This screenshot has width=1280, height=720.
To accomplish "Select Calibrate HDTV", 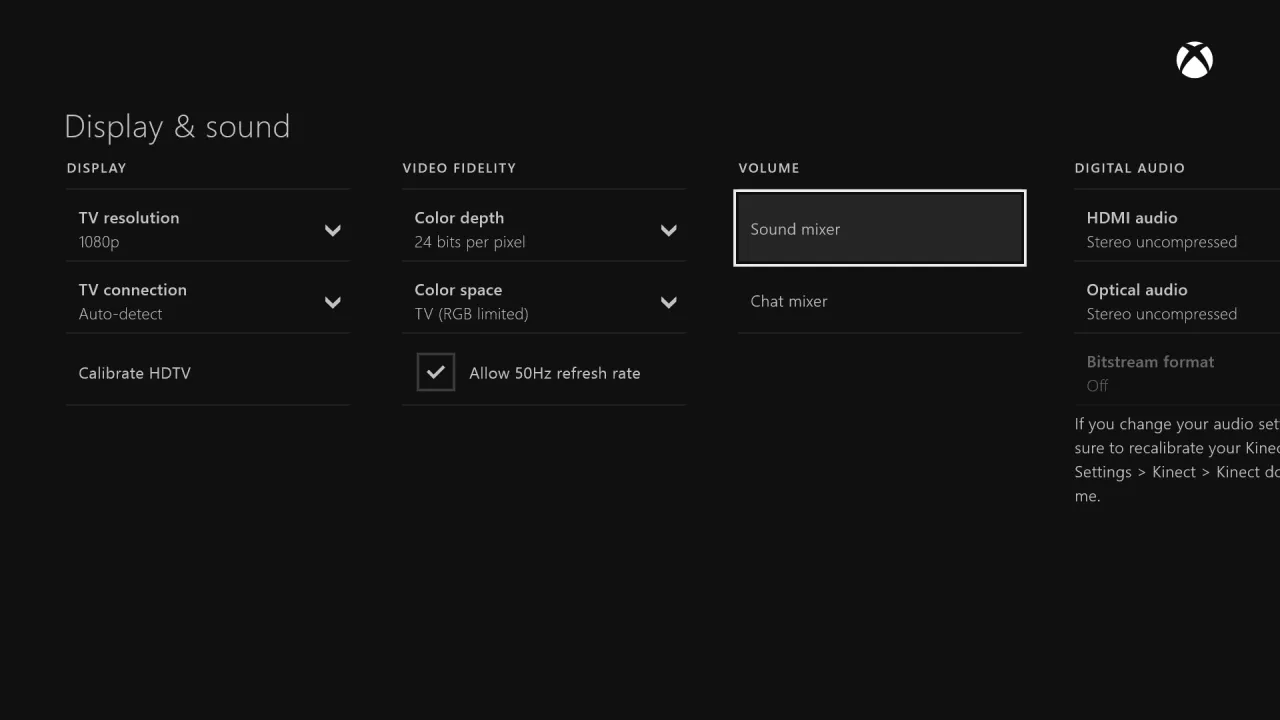I will 135,373.
